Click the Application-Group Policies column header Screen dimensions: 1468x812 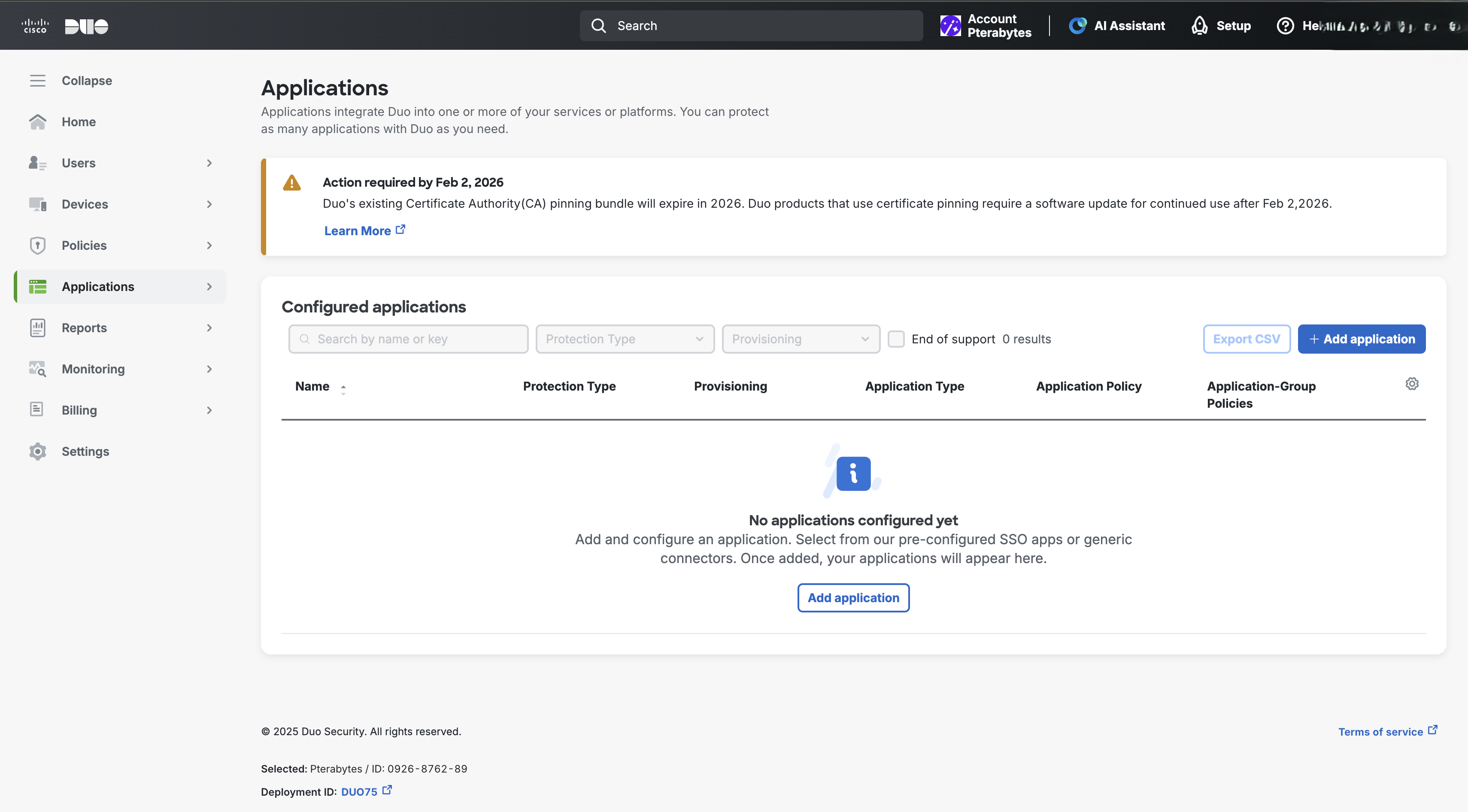coord(1261,394)
